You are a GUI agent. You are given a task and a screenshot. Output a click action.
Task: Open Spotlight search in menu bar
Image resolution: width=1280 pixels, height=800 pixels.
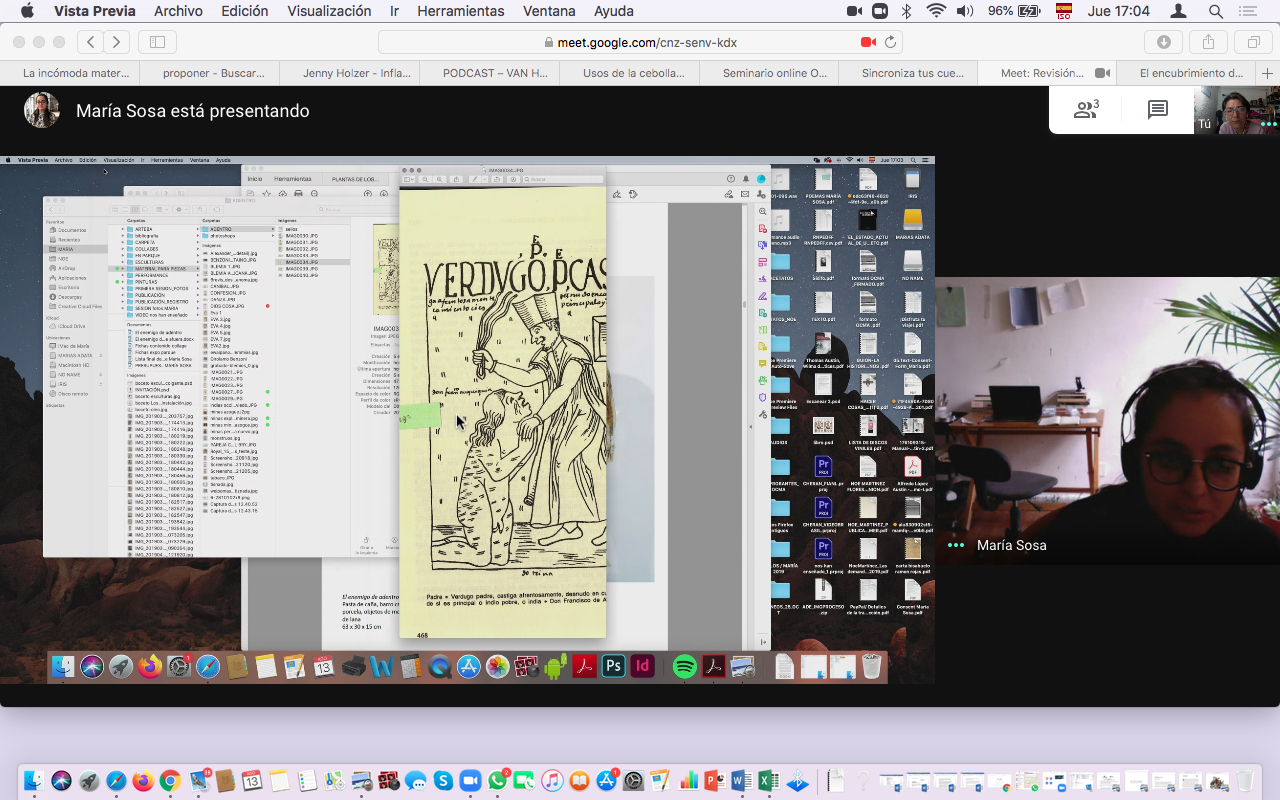tap(1216, 11)
